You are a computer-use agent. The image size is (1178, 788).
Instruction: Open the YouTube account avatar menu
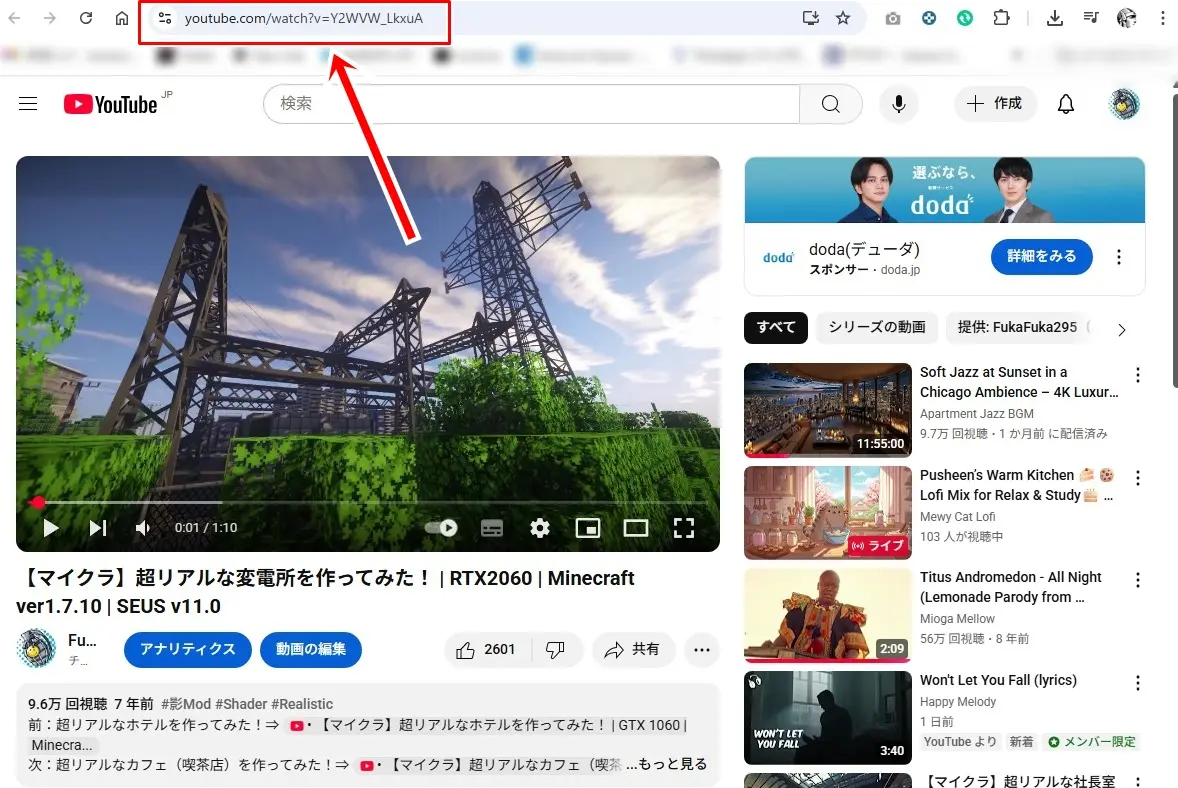[x=1124, y=104]
